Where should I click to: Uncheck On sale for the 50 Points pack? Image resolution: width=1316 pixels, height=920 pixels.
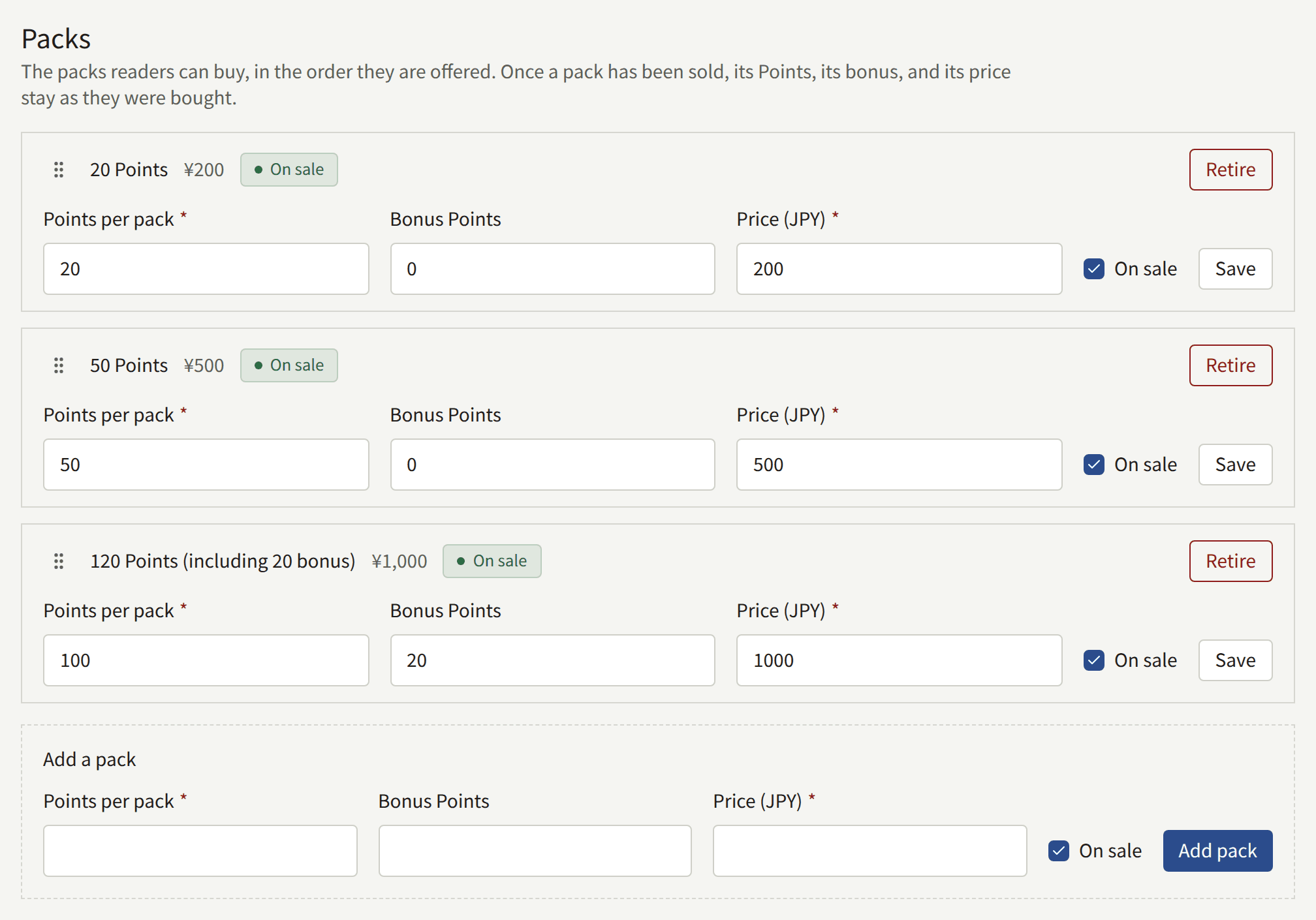click(1094, 465)
